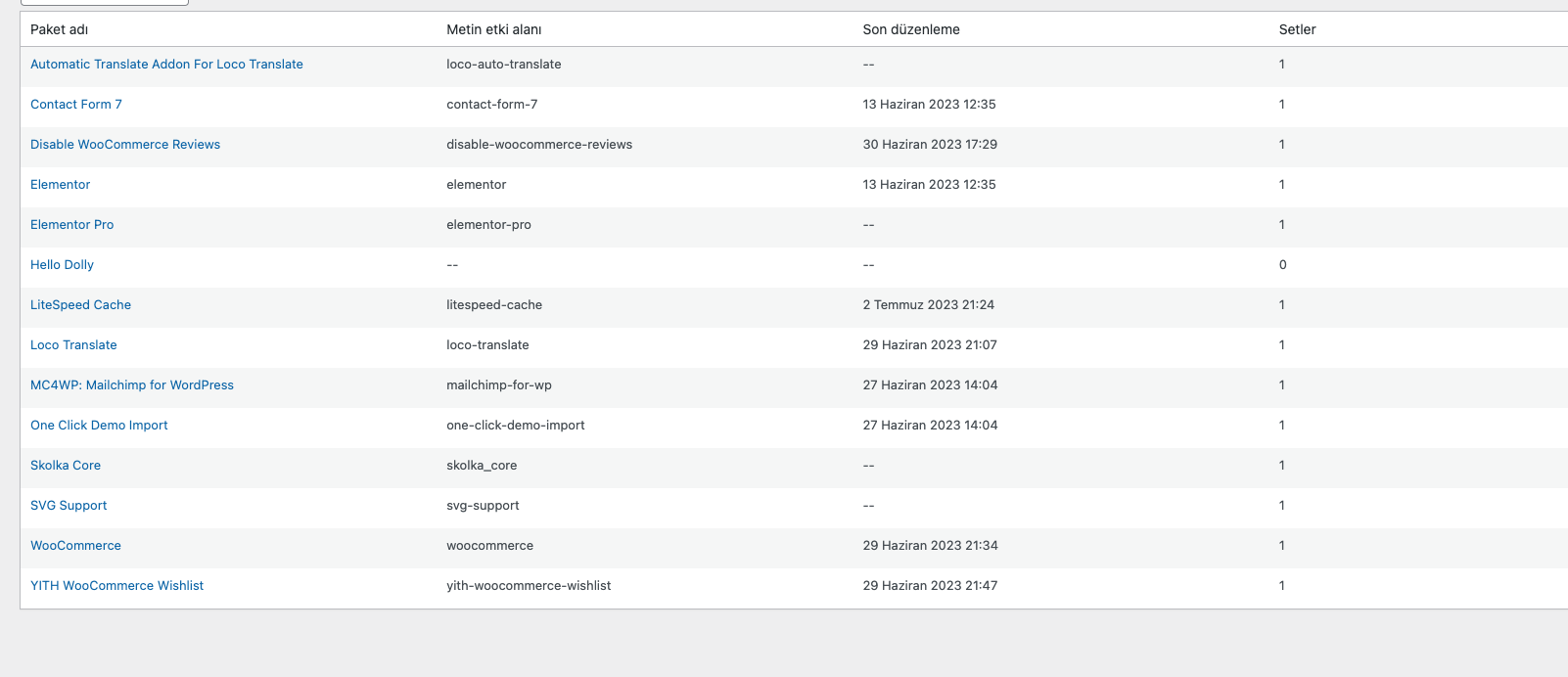This screenshot has width=1568, height=677.
Task: Sort by Metin etki alanı column header
Action: point(494,29)
